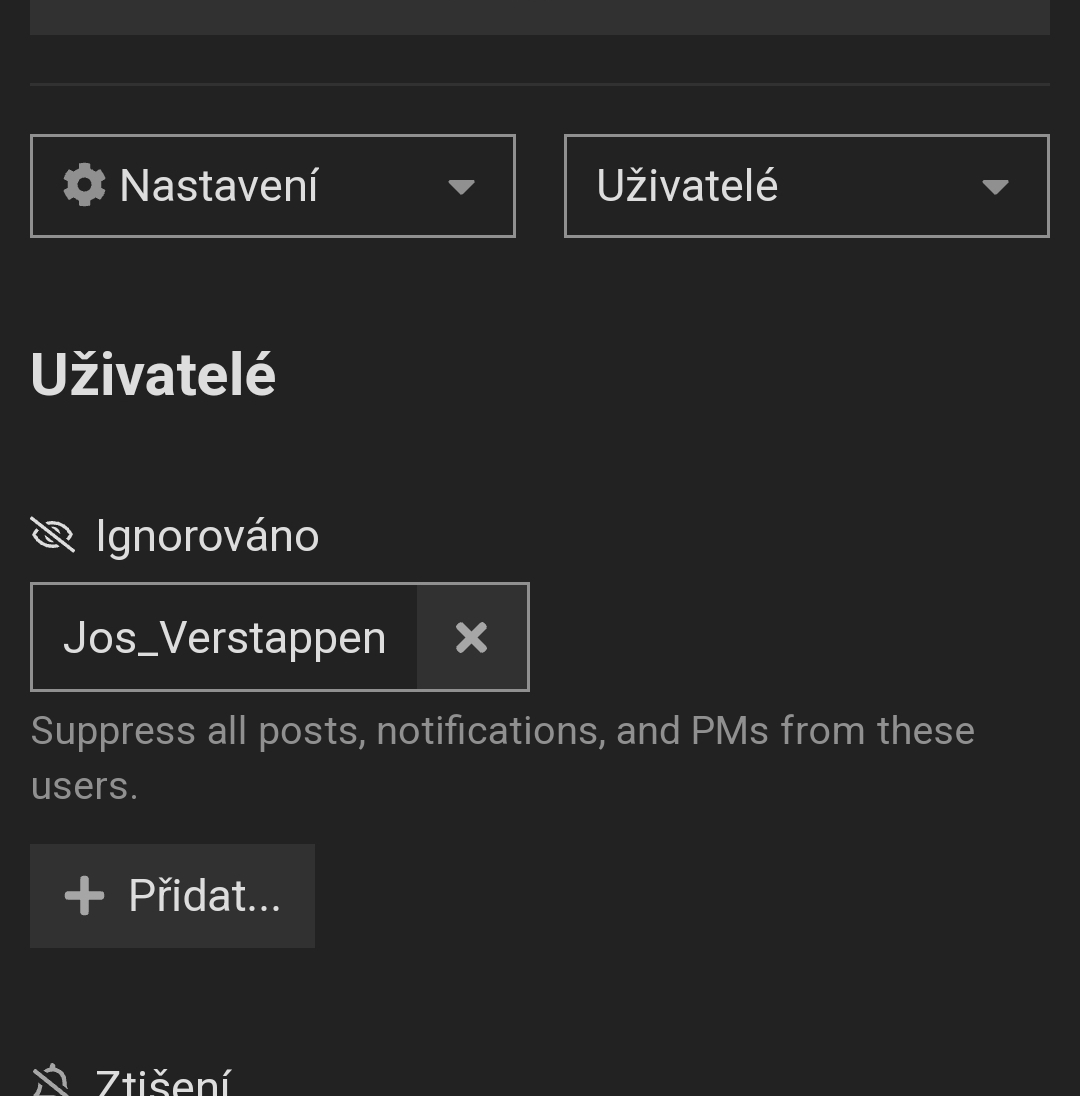
Task: Open the Nastavení settings menu label
Action: (219, 185)
